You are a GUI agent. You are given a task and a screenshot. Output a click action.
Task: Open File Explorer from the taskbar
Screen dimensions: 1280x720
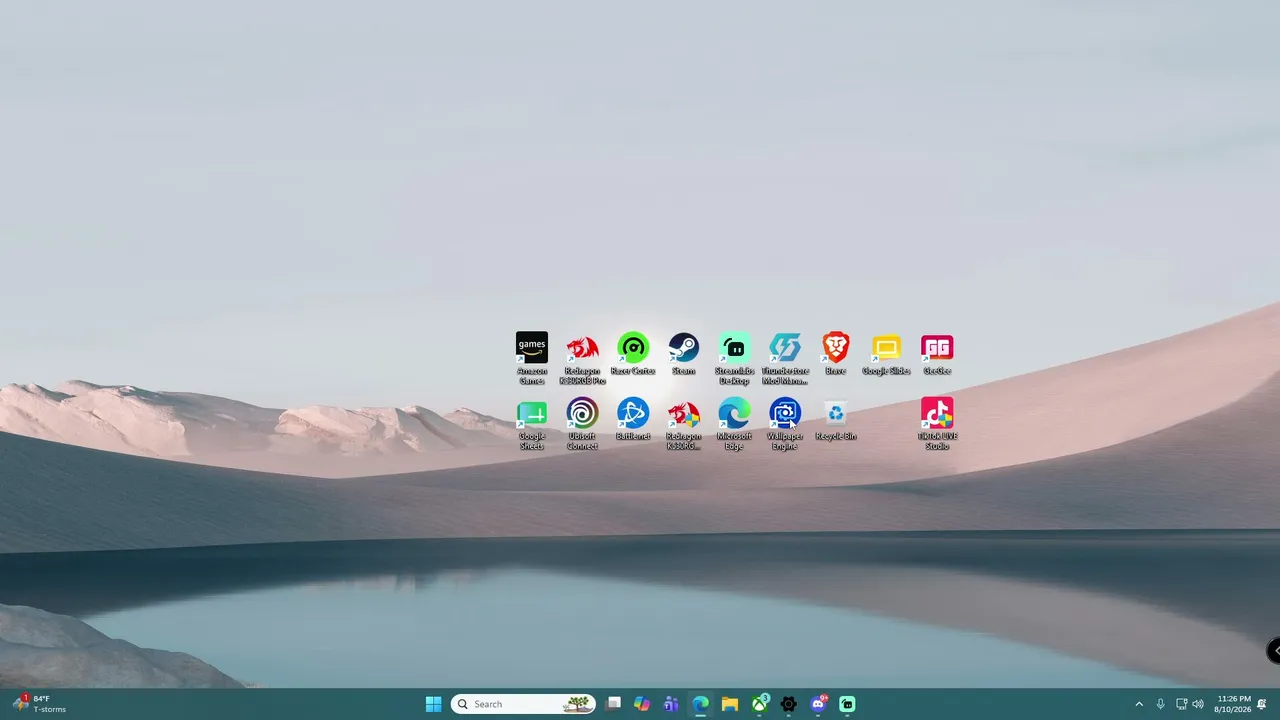730,704
